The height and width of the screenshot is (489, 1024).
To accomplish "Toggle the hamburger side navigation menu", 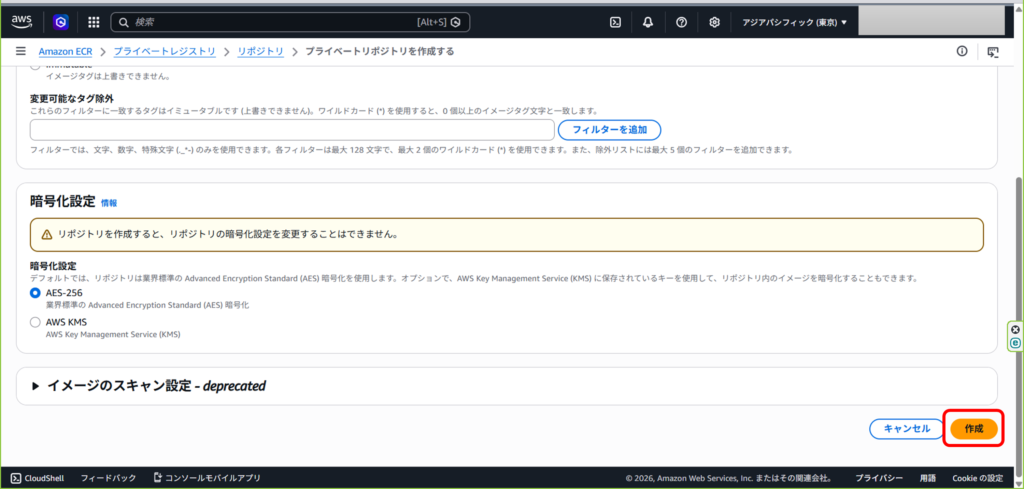I will click(x=20, y=51).
